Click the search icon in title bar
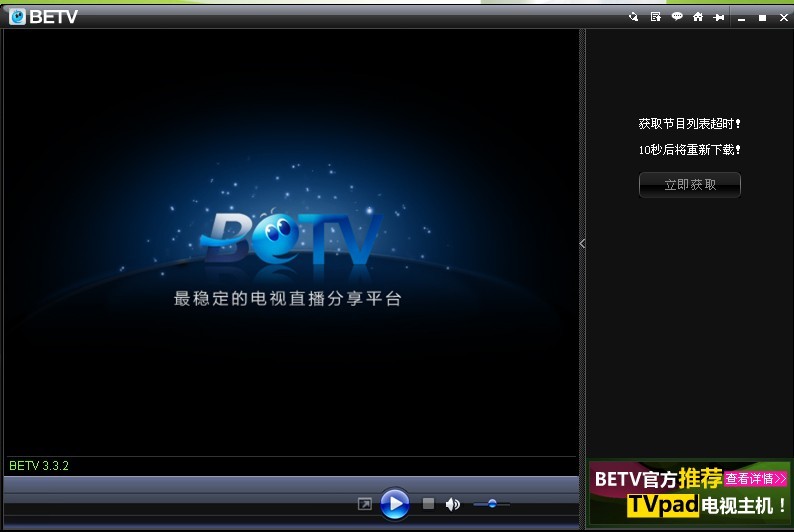The width and height of the screenshot is (794, 532). (633, 17)
